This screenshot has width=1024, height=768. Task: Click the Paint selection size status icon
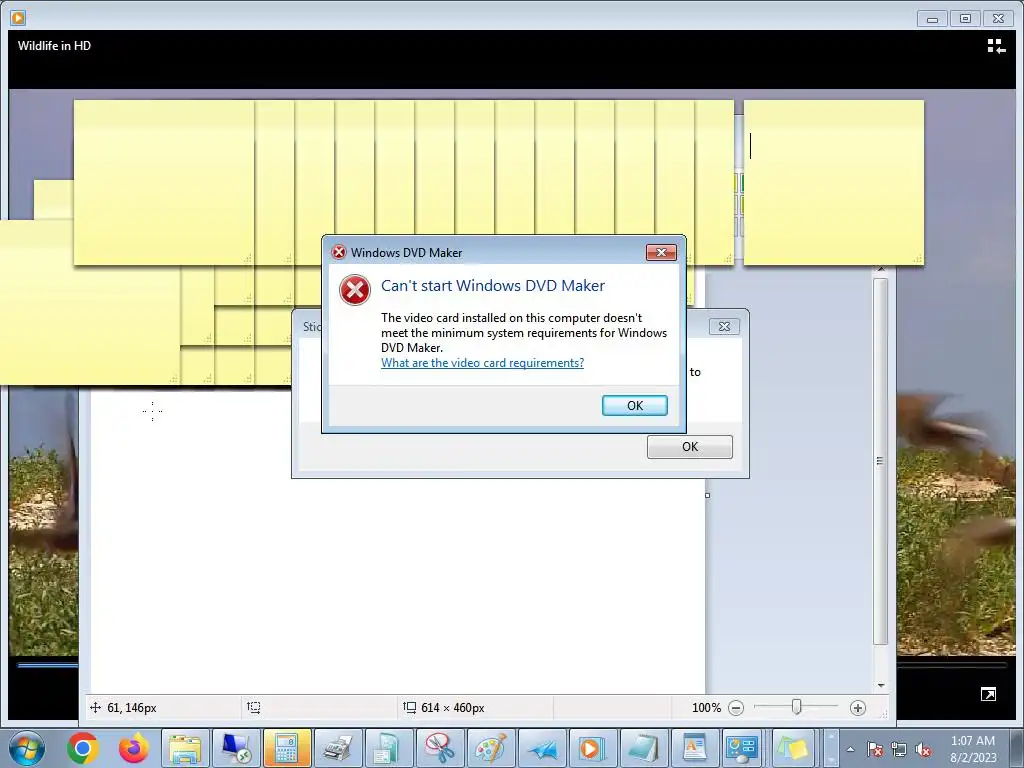[253, 707]
